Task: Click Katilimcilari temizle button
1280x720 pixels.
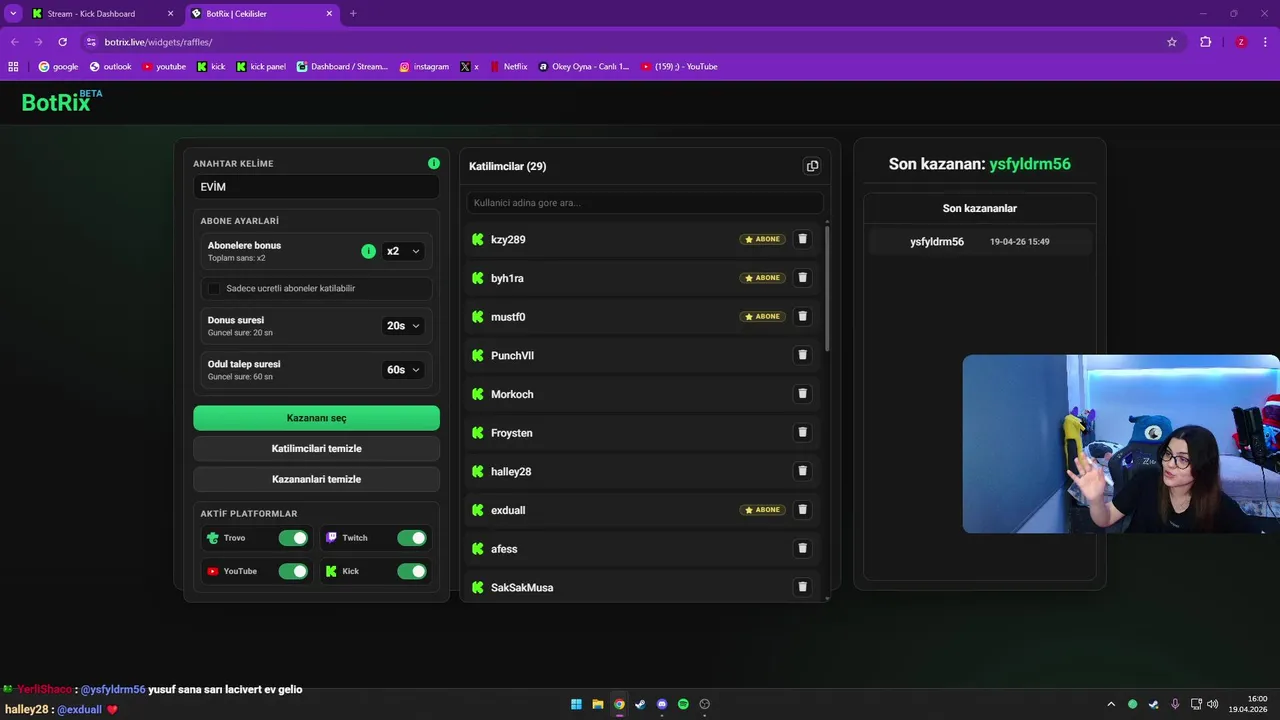Action: click(x=316, y=449)
